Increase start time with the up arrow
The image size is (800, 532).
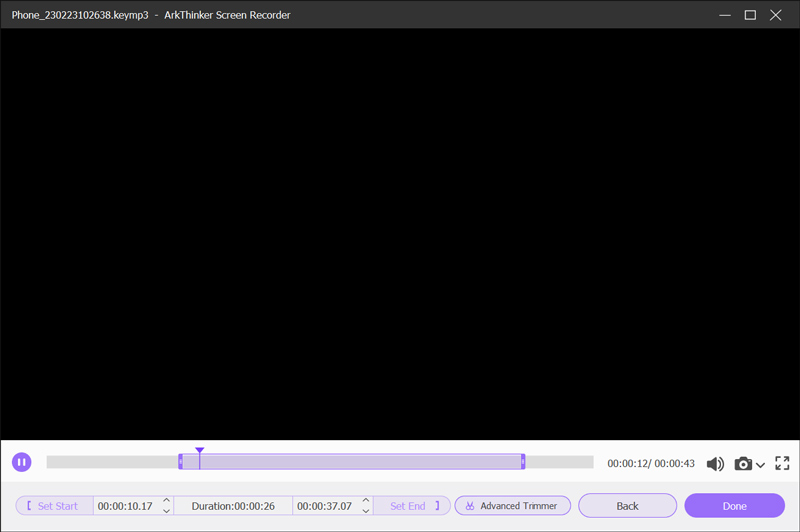[x=166, y=500]
